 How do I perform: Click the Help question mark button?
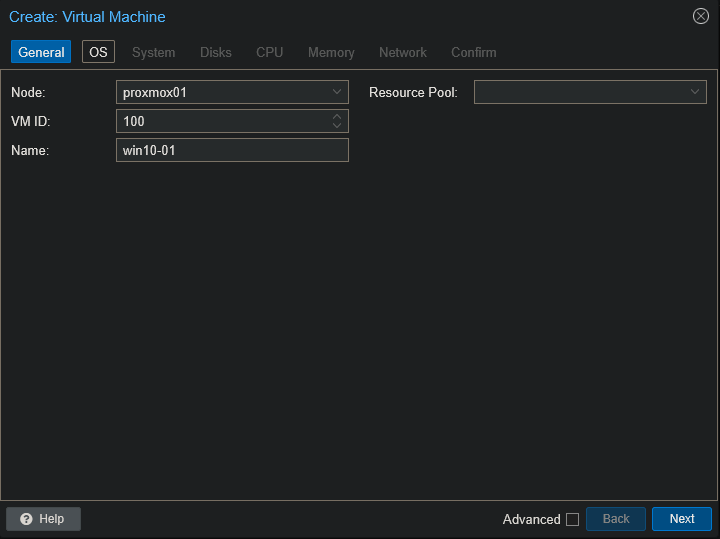click(x=43, y=519)
